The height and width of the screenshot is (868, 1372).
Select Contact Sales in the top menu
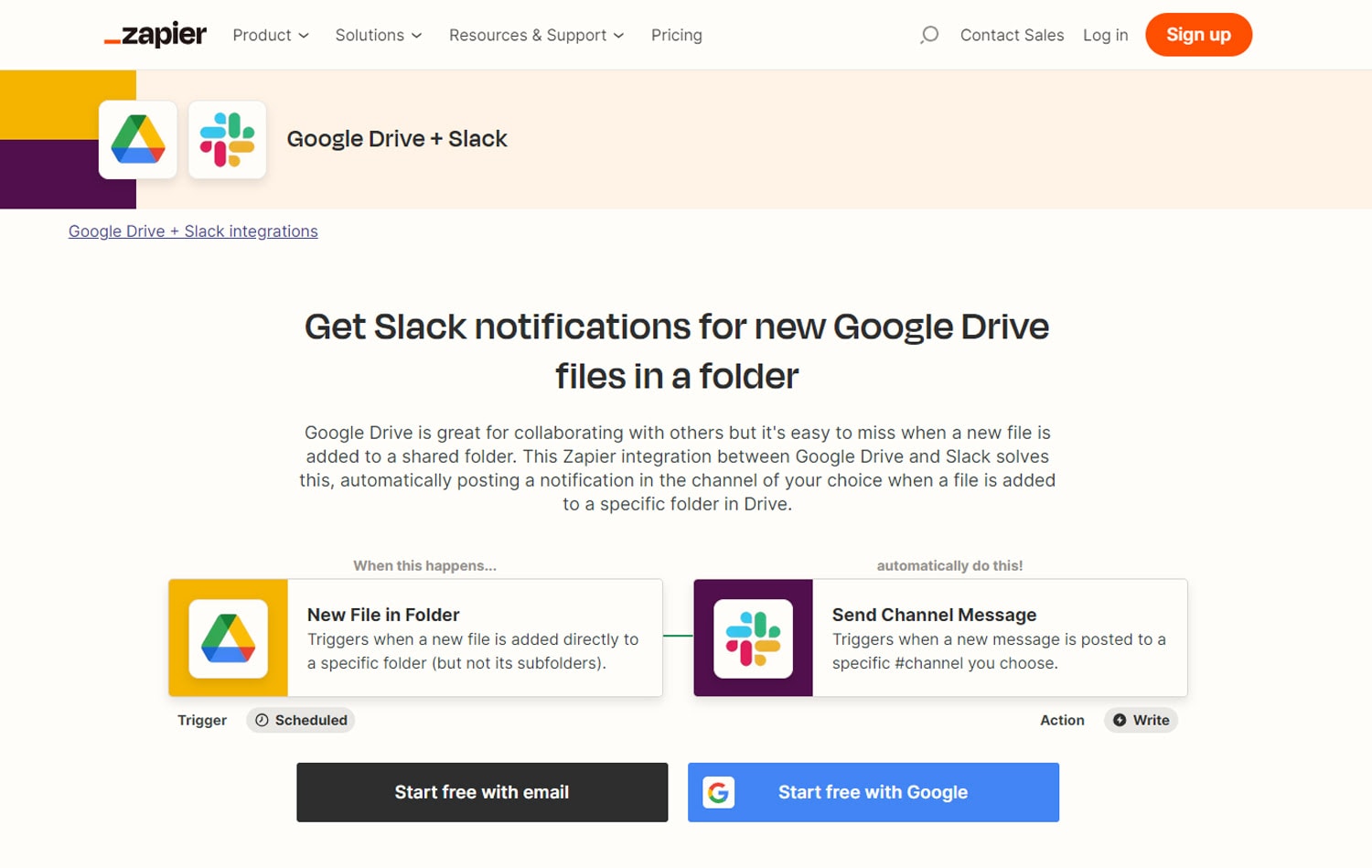1012,35
